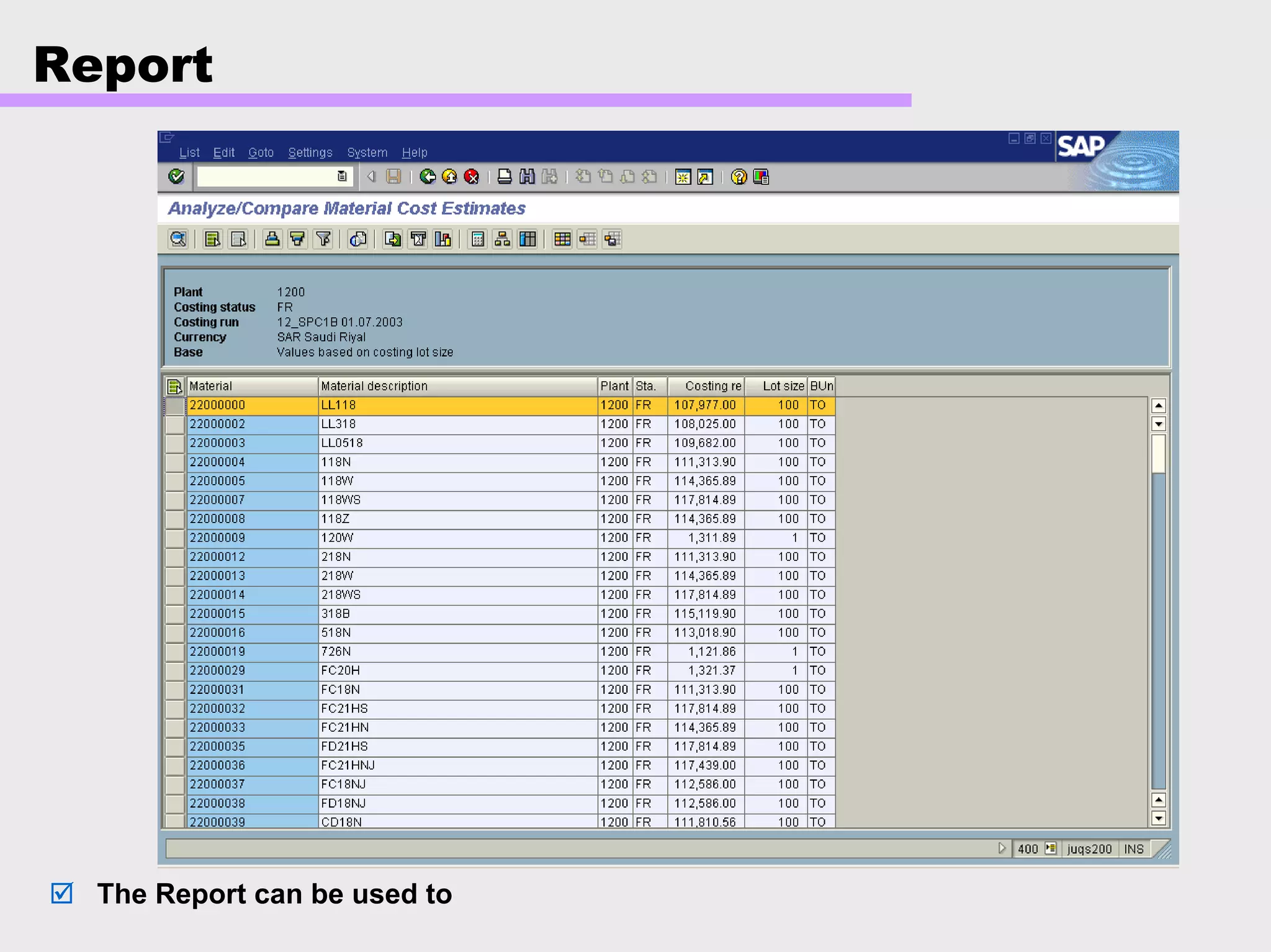This screenshot has width=1271, height=952.
Task: Click the Select All rows icon
Action: [x=213, y=239]
